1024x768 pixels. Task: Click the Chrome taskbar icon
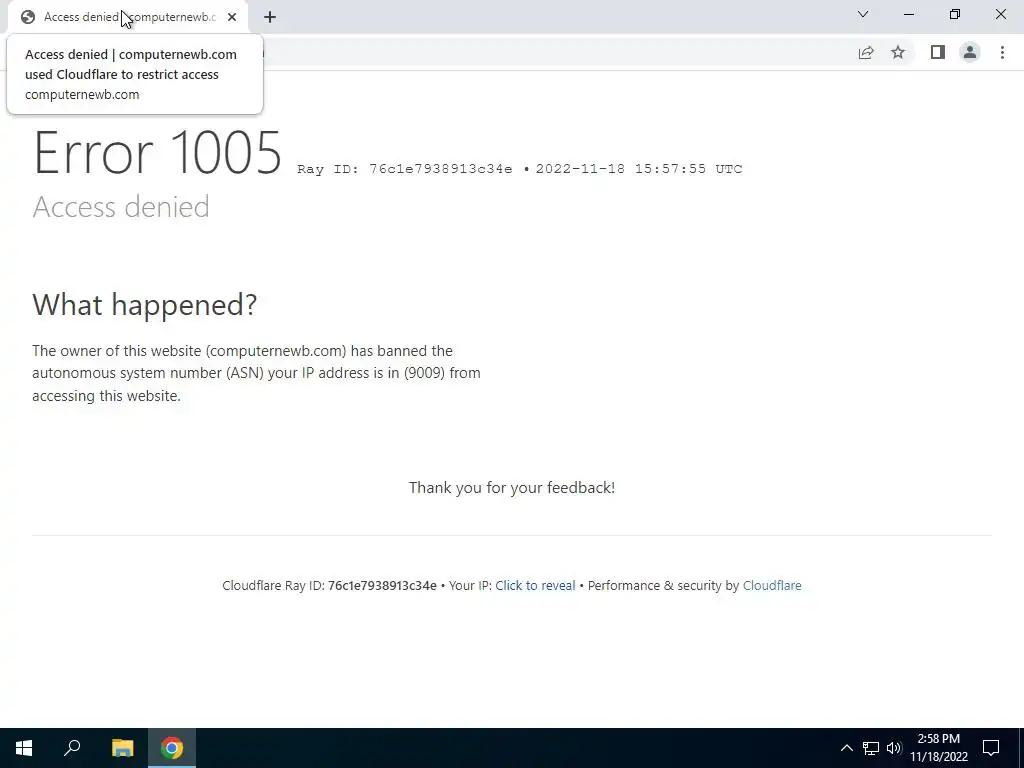point(172,748)
